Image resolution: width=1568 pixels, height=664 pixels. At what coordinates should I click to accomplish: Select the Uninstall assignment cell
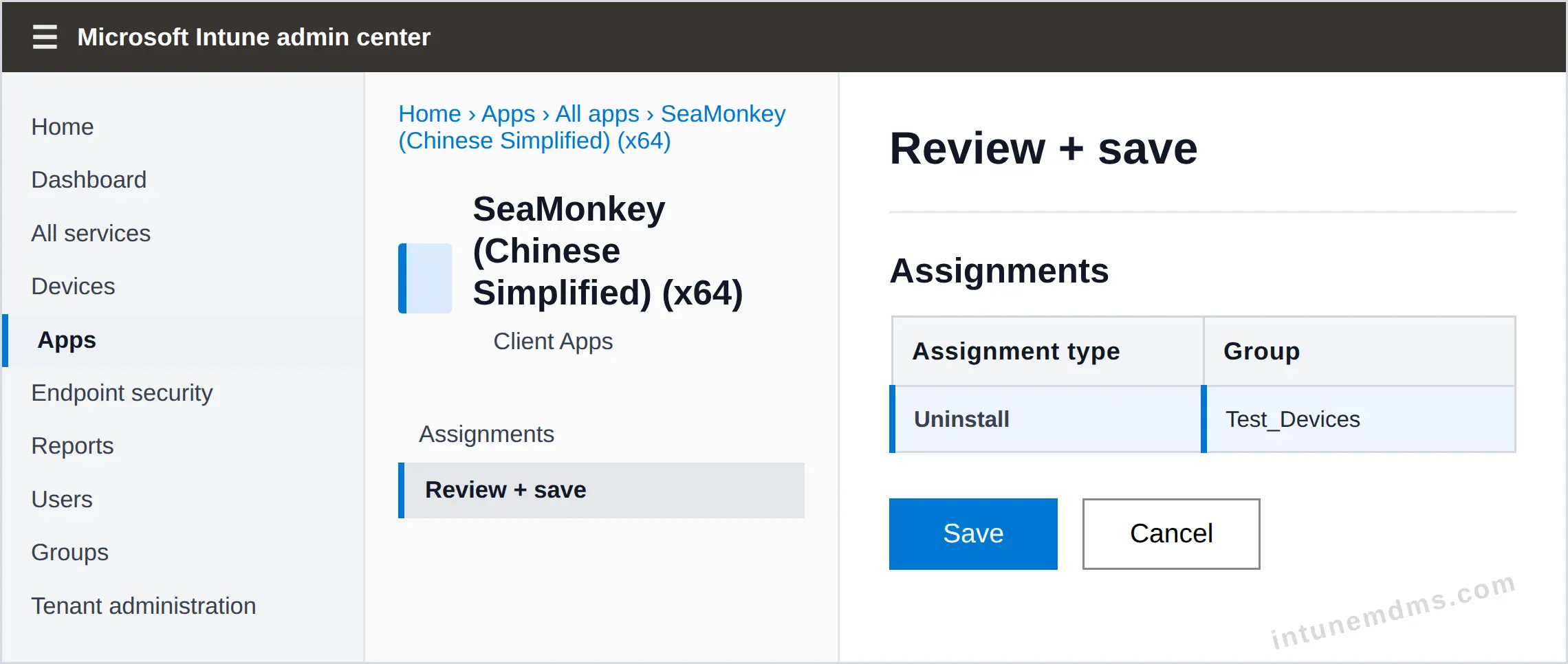click(1047, 419)
